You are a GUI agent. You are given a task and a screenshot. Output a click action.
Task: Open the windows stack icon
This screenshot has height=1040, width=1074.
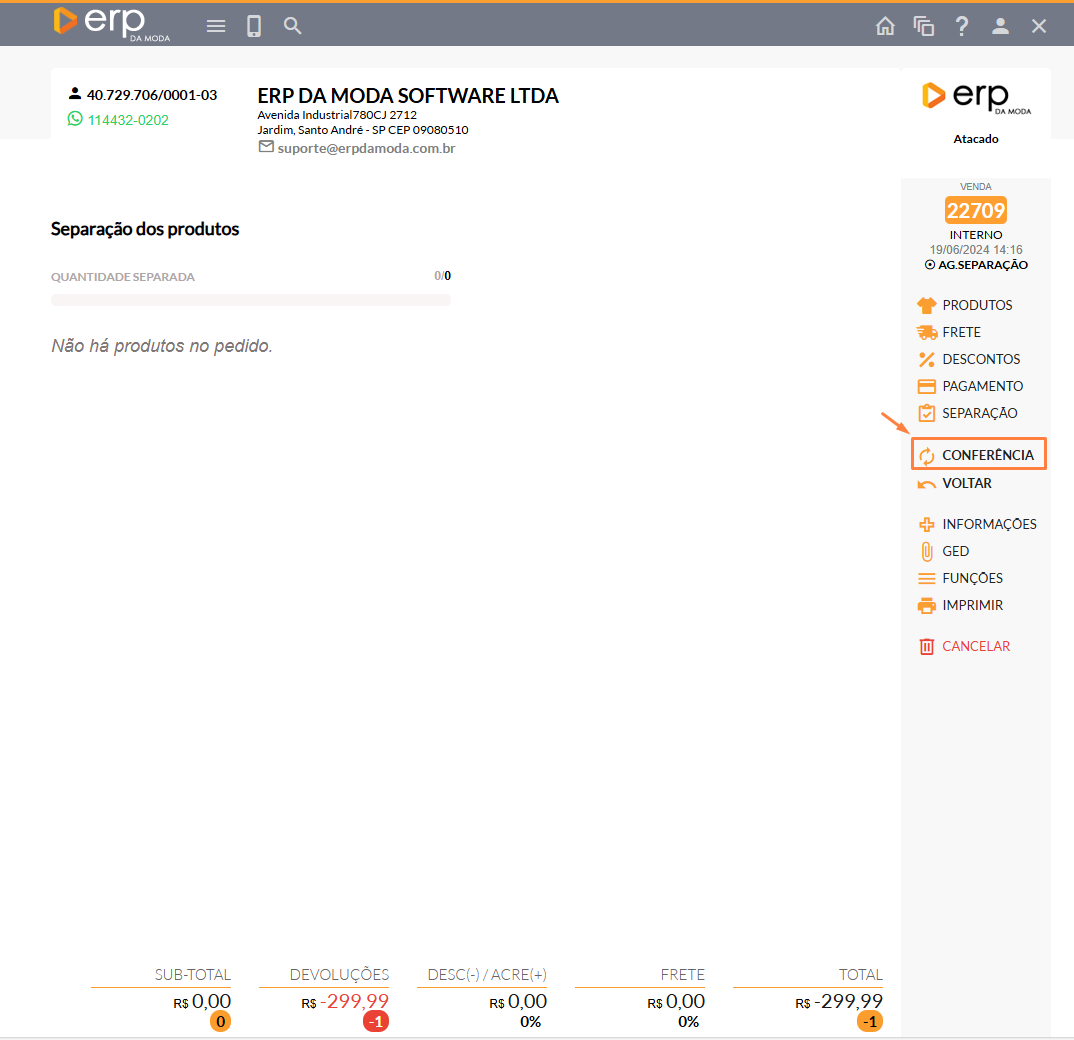pyautogui.click(x=923, y=26)
